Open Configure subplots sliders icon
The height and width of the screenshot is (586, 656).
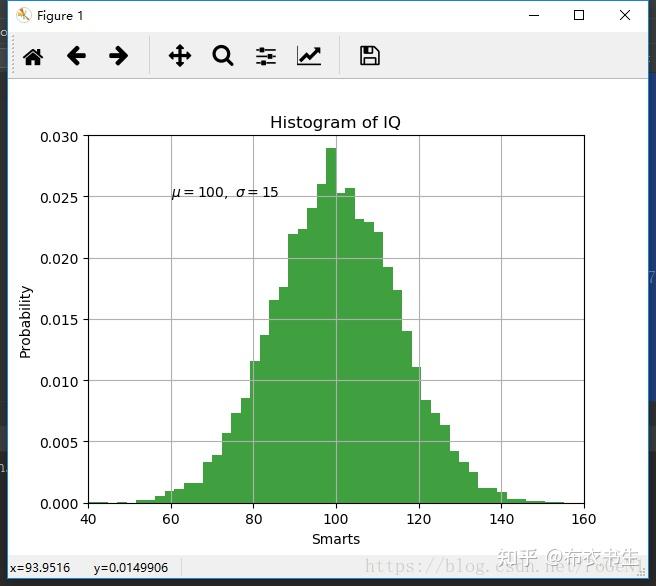(266, 56)
